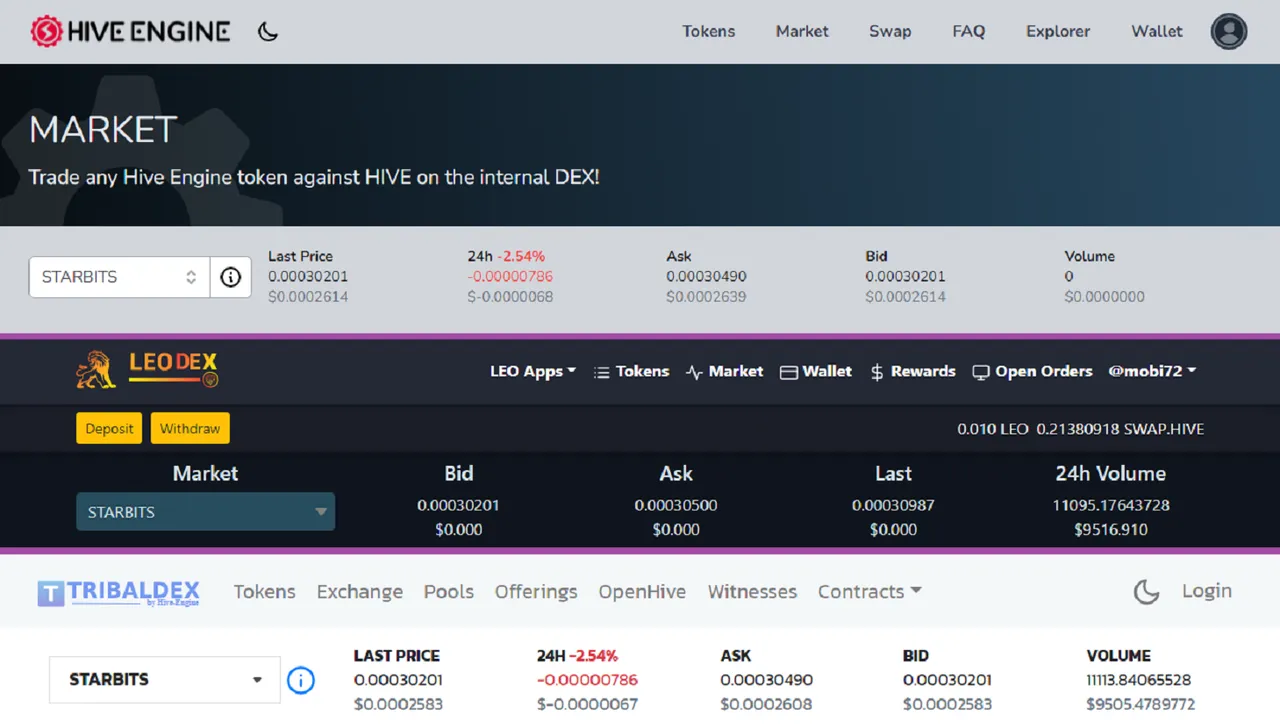Screen dimensions: 1280x728
Task: View Open Orders in LeoDex
Action: tap(1044, 371)
